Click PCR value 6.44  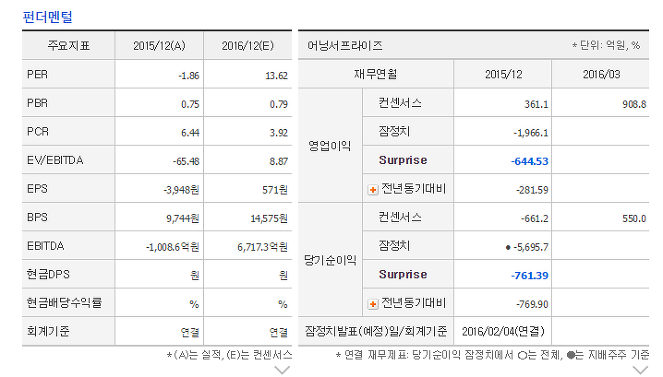pyautogui.click(x=190, y=133)
